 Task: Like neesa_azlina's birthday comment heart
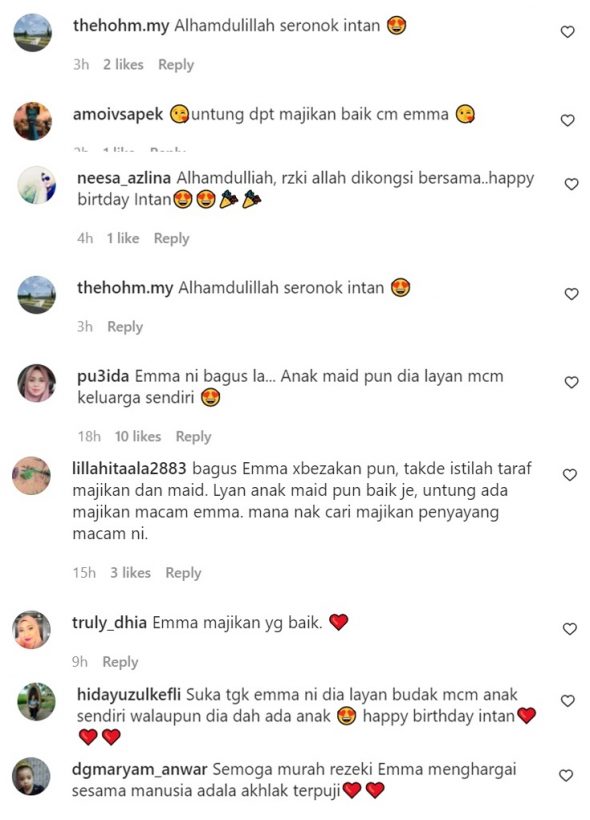[x=571, y=184]
